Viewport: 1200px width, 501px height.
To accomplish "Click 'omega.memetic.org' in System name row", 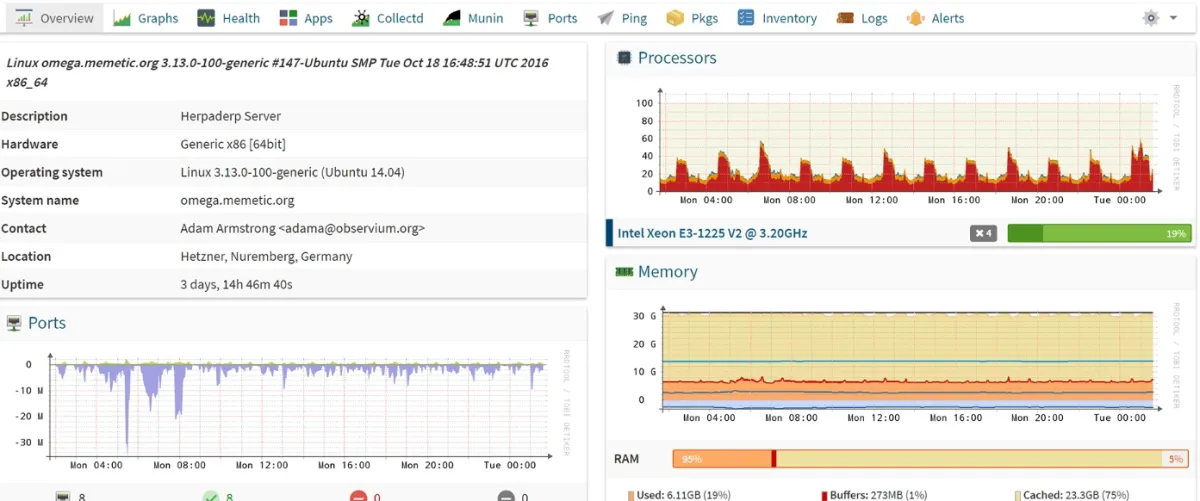I will pos(237,200).
